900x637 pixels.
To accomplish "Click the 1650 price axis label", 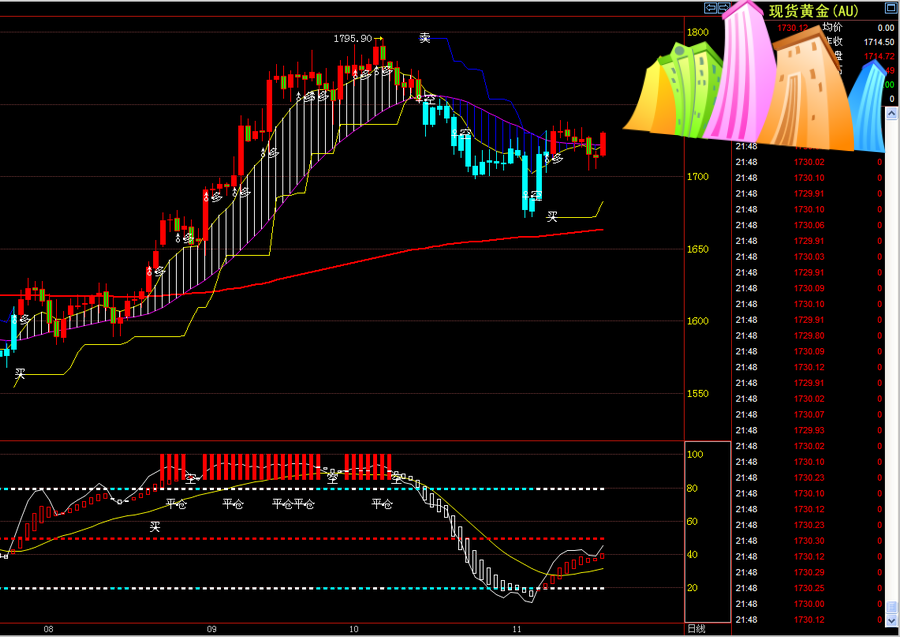I will [x=698, y=249].
